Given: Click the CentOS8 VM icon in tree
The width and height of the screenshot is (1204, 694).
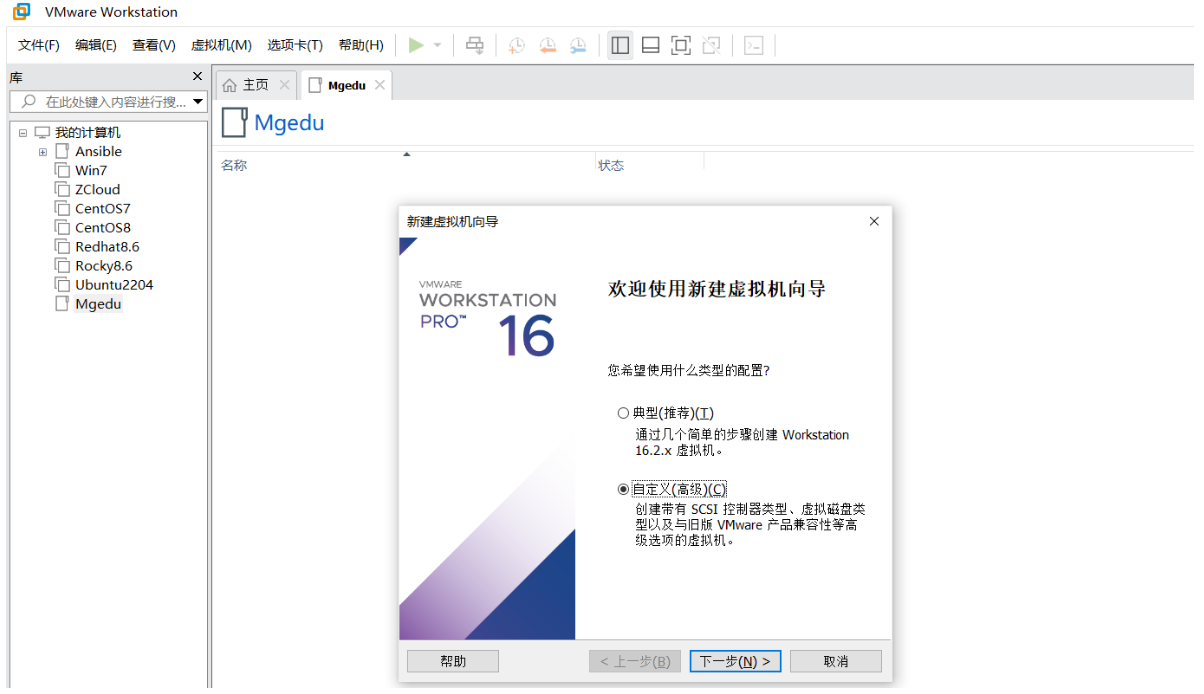Looking at the screenshot, I should 62,227.
